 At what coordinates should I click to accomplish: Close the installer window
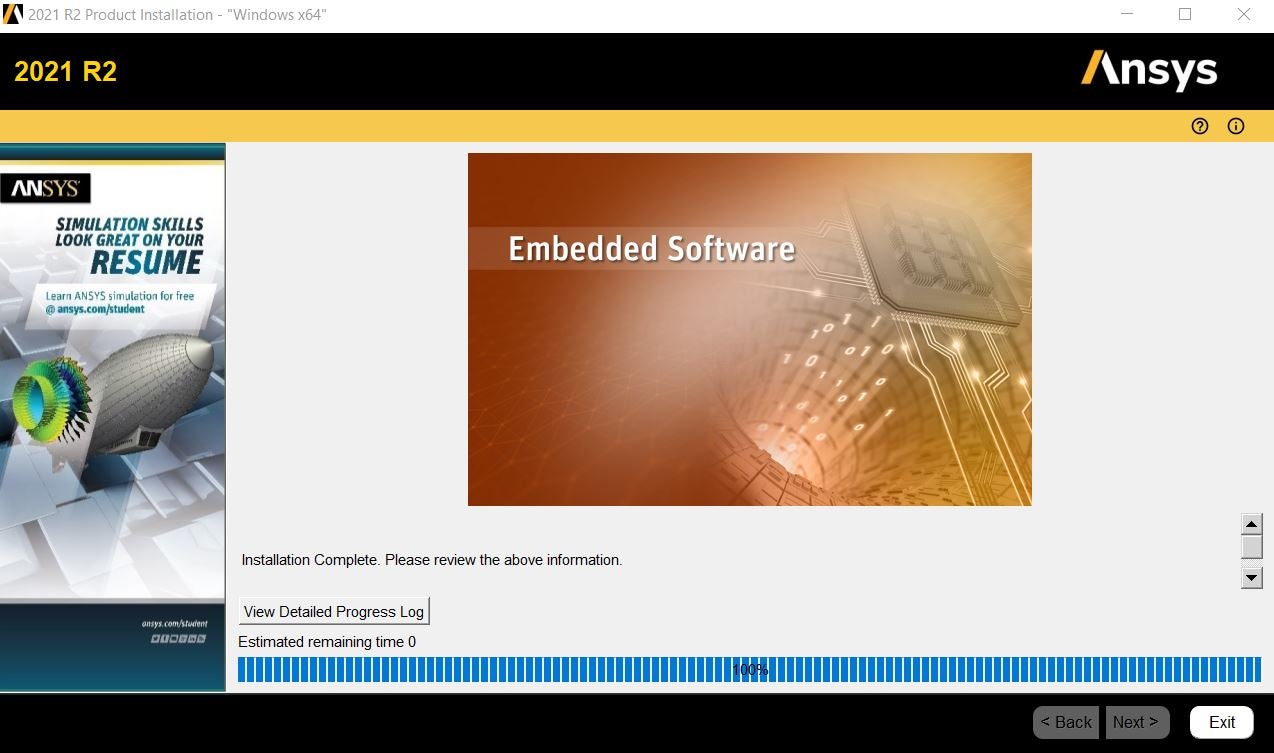pyautogui.click(x=1244, y=14)
